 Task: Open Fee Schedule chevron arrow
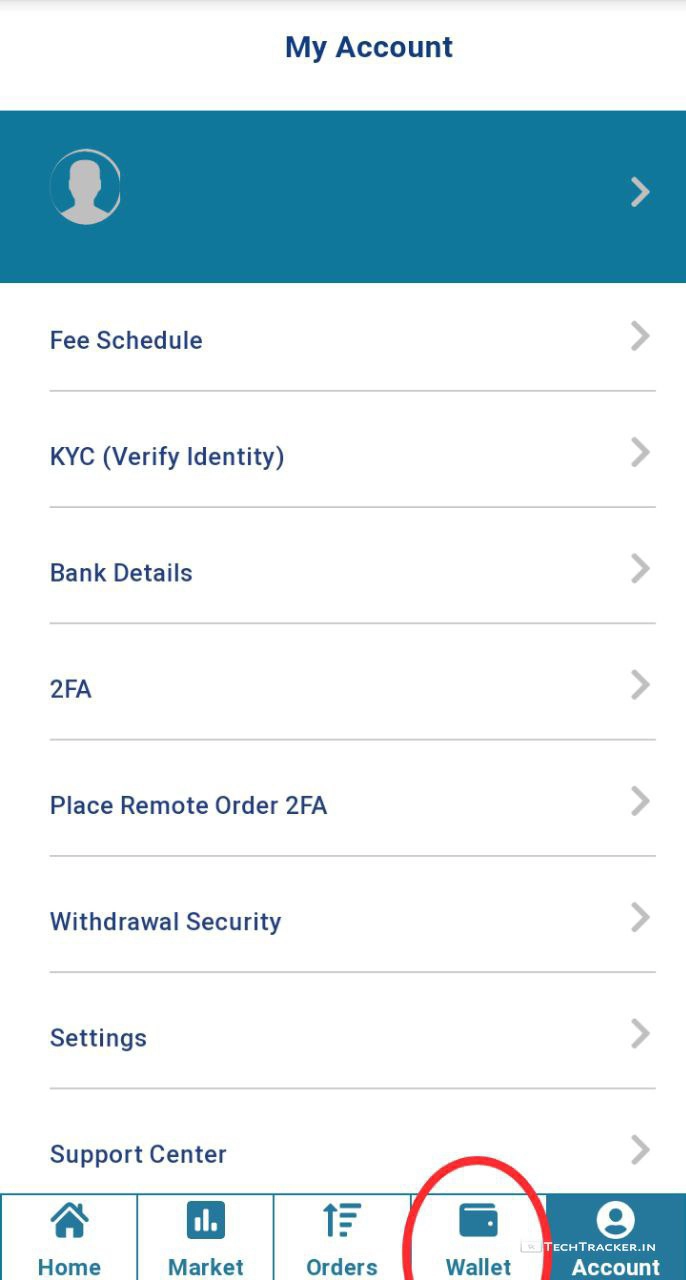[x=640, y=336]
